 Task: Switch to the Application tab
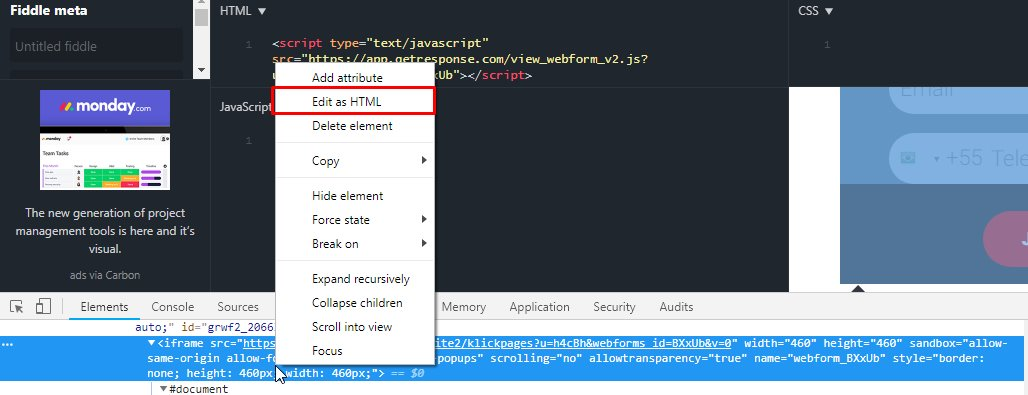click(x=540, y=306)
